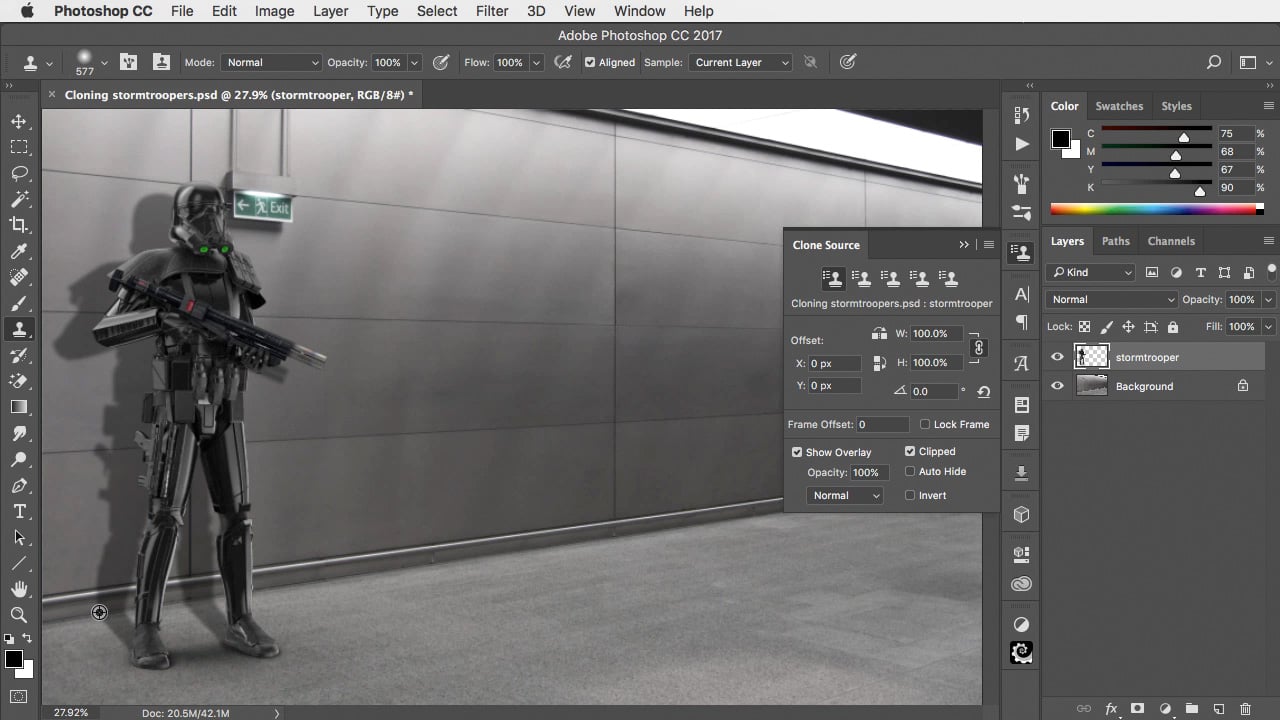
Task: Open the layer blend mode Normal dropdown
Action: tap(1112, 299)
